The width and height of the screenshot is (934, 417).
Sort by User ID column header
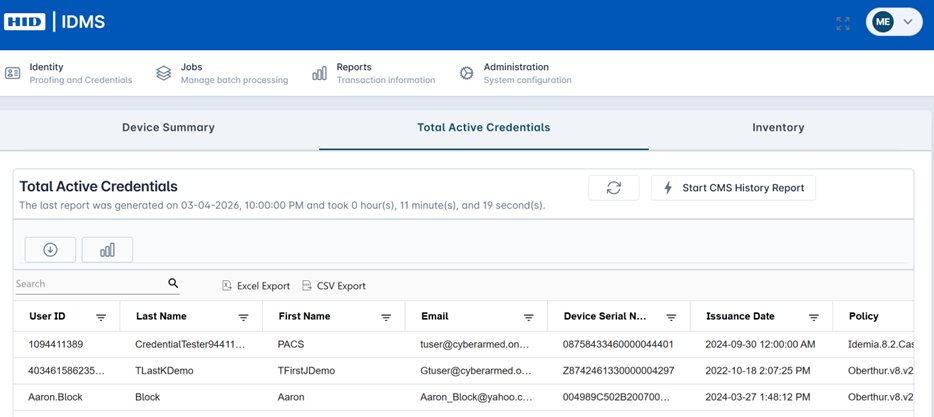click(47, 316)
